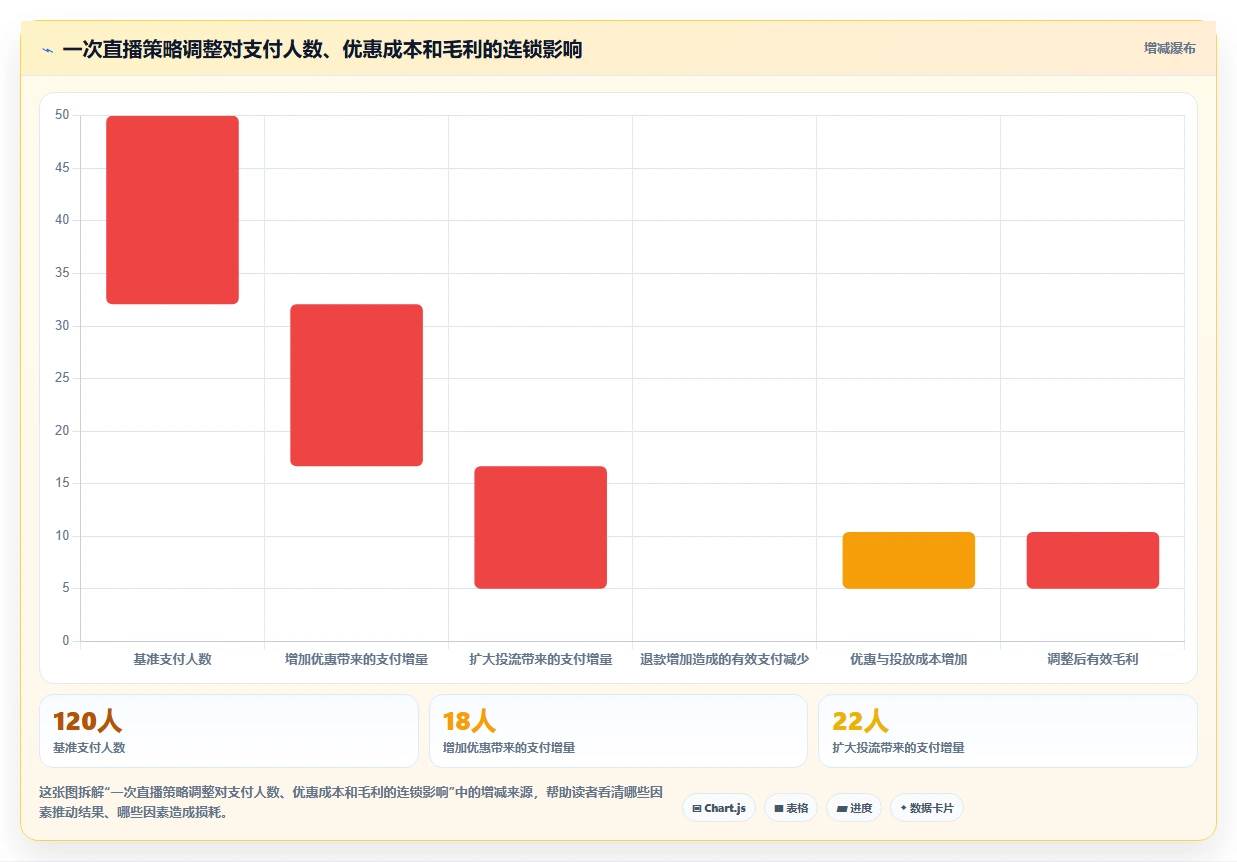Click the 120人 data card
Image resolution: width=1237 pixels, height=862 pixels.
click(x=229, y=731)
